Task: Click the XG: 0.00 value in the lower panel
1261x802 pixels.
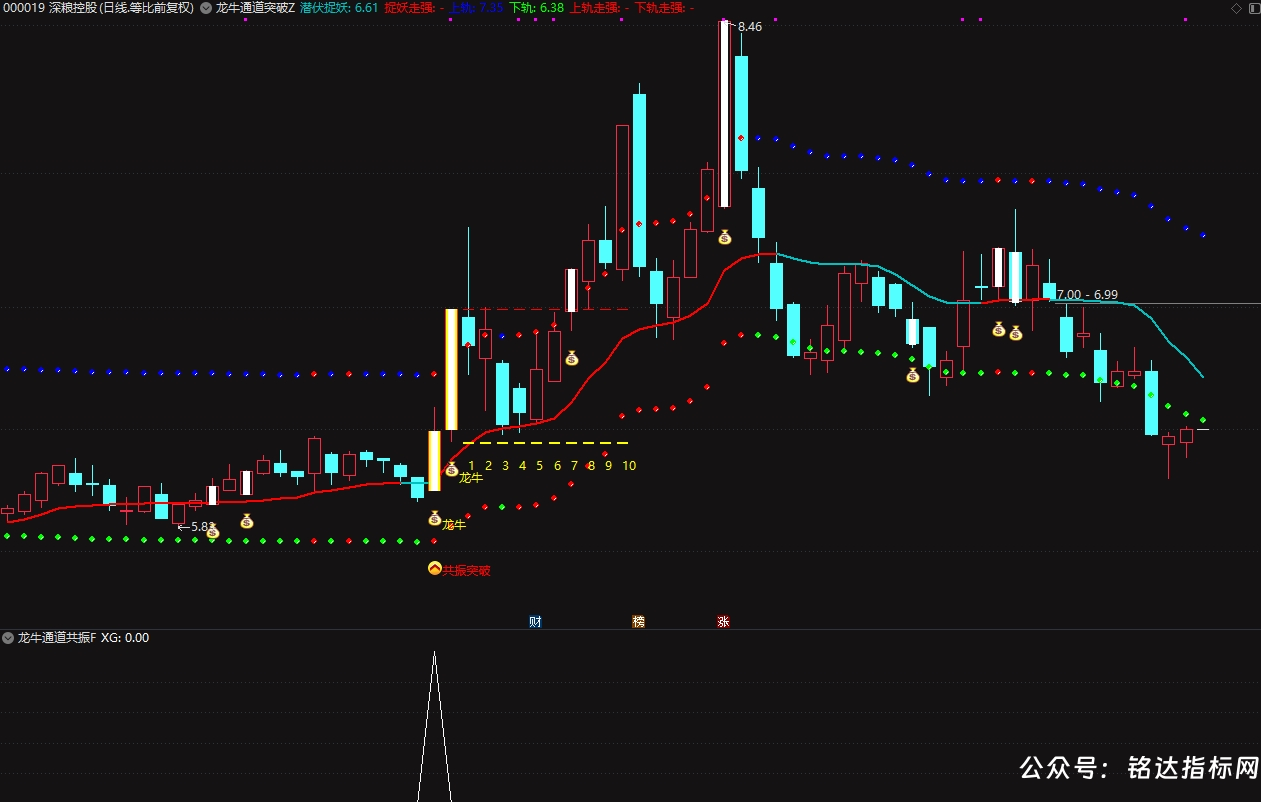Action: coord(125,637)
